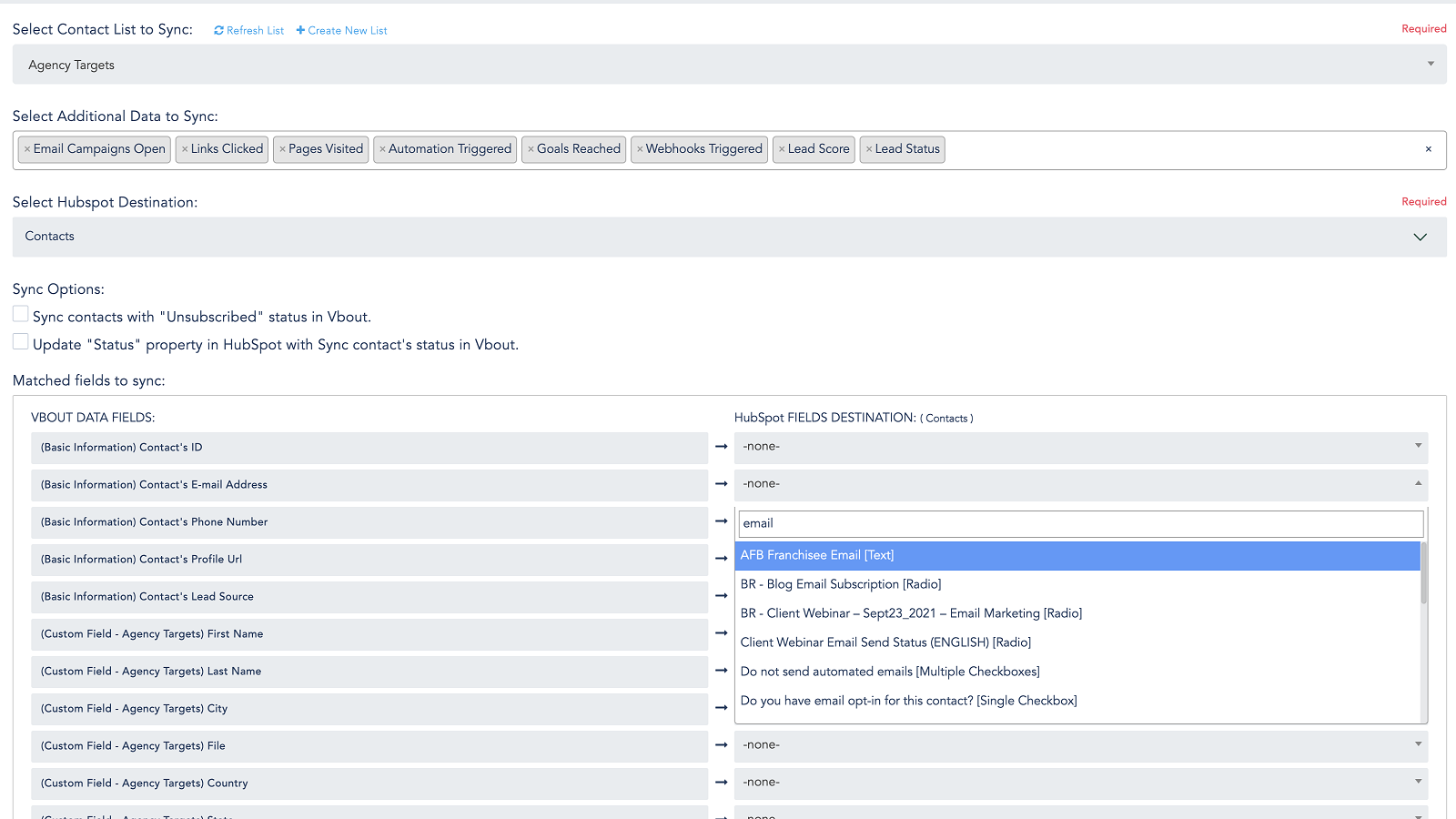
Task: Open the -none- dropdown for Contact's ID
Action: tap(1417, 446)
